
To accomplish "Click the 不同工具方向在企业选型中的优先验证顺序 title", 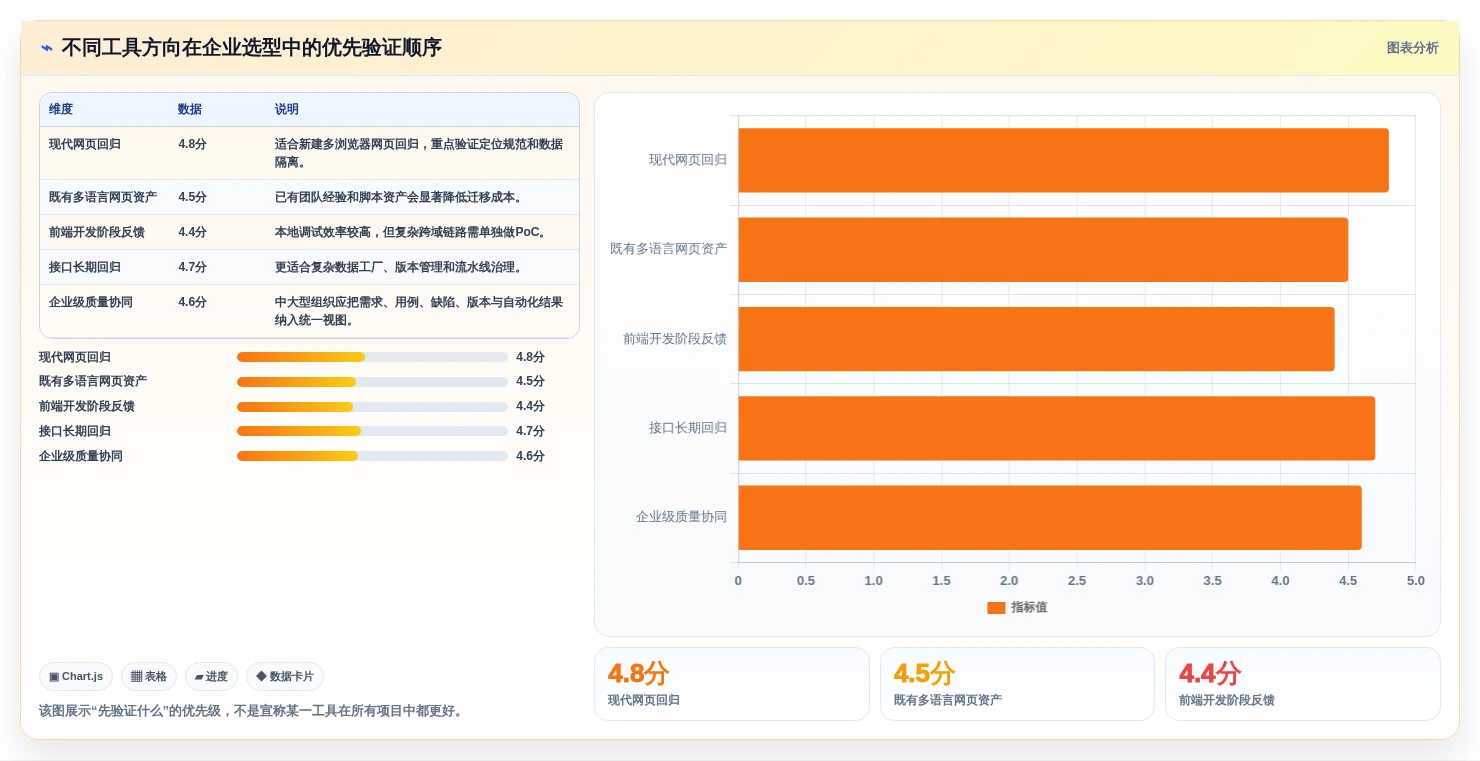I will pos(251,48).
